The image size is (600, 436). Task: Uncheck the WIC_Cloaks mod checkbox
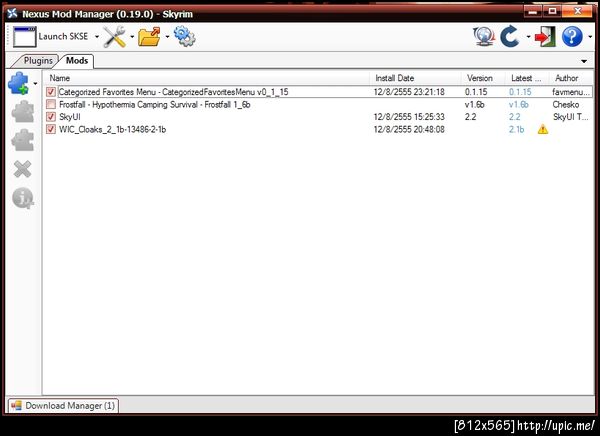click(51, 129)
